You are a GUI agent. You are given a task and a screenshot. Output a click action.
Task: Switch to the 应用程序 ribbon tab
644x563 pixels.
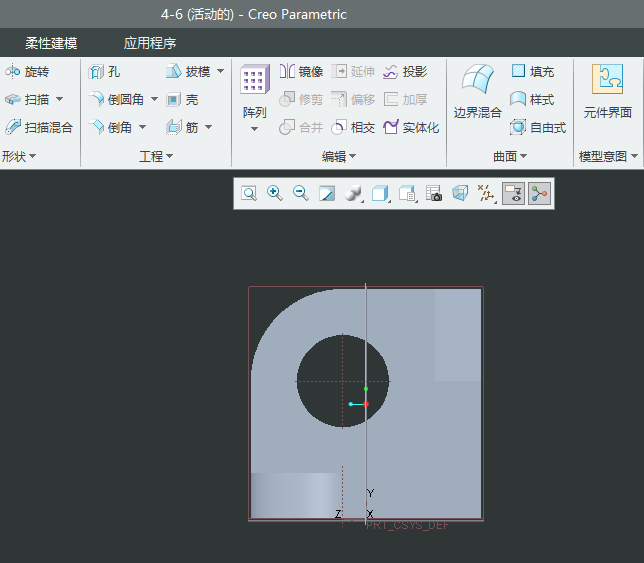click(x=150, y=43)
